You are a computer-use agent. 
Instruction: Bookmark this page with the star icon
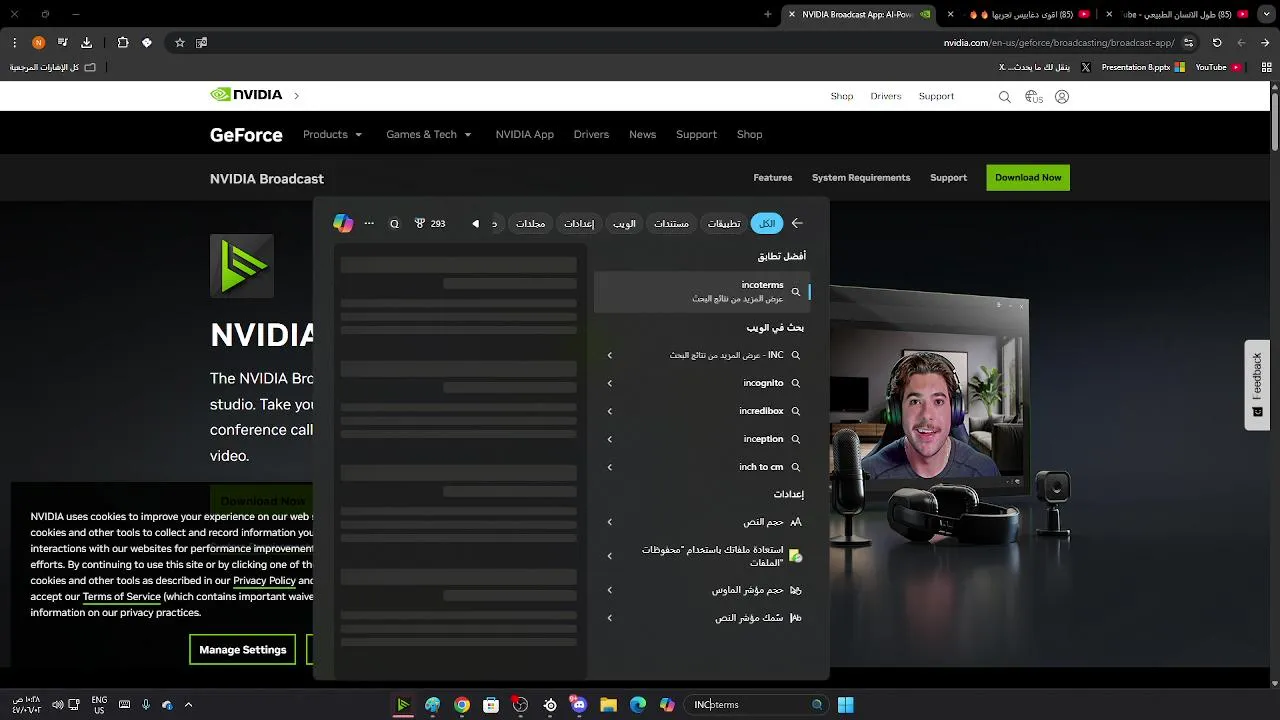180,43
